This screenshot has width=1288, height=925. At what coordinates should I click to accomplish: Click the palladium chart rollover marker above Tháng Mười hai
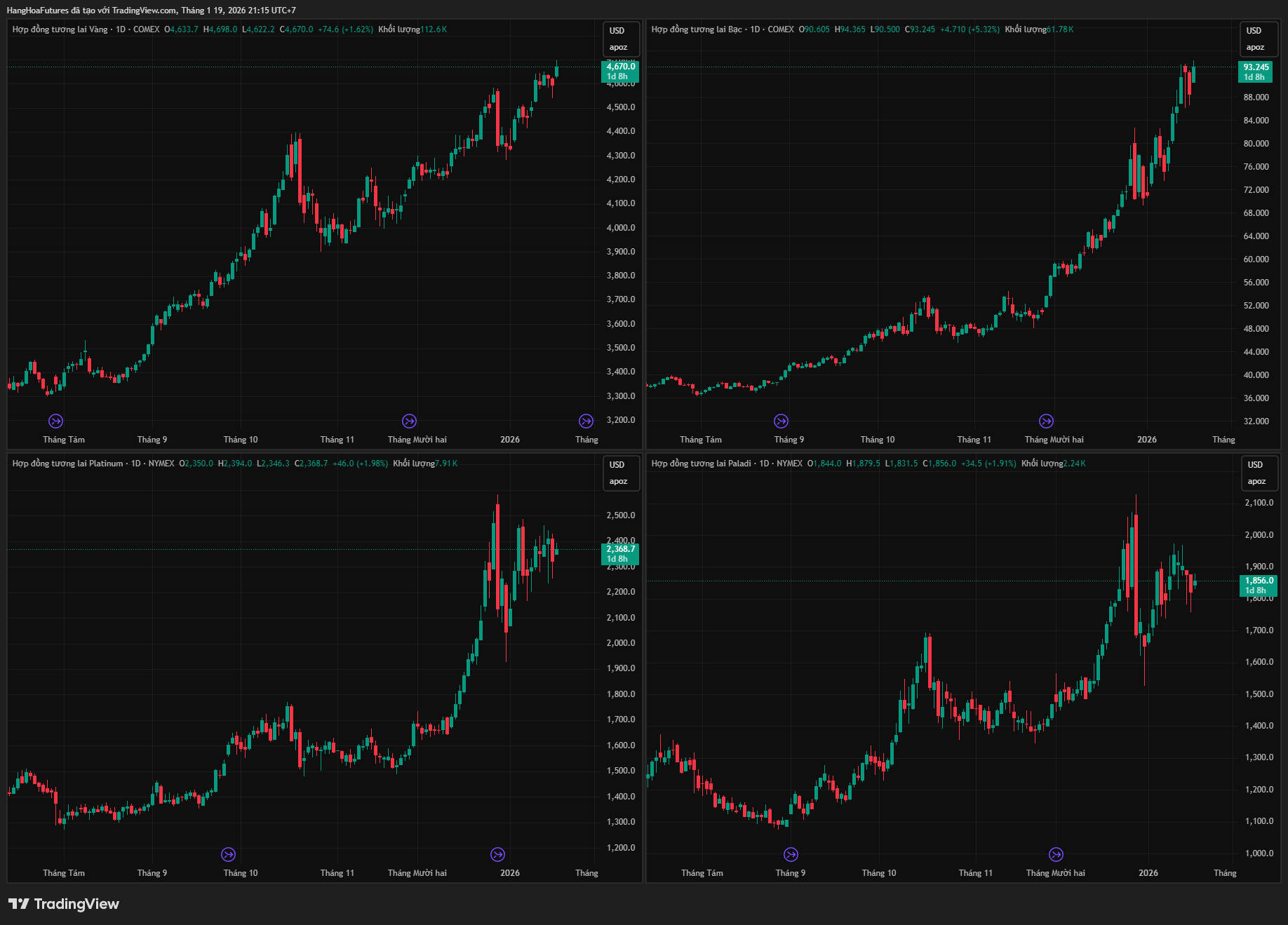point(1056,854)
